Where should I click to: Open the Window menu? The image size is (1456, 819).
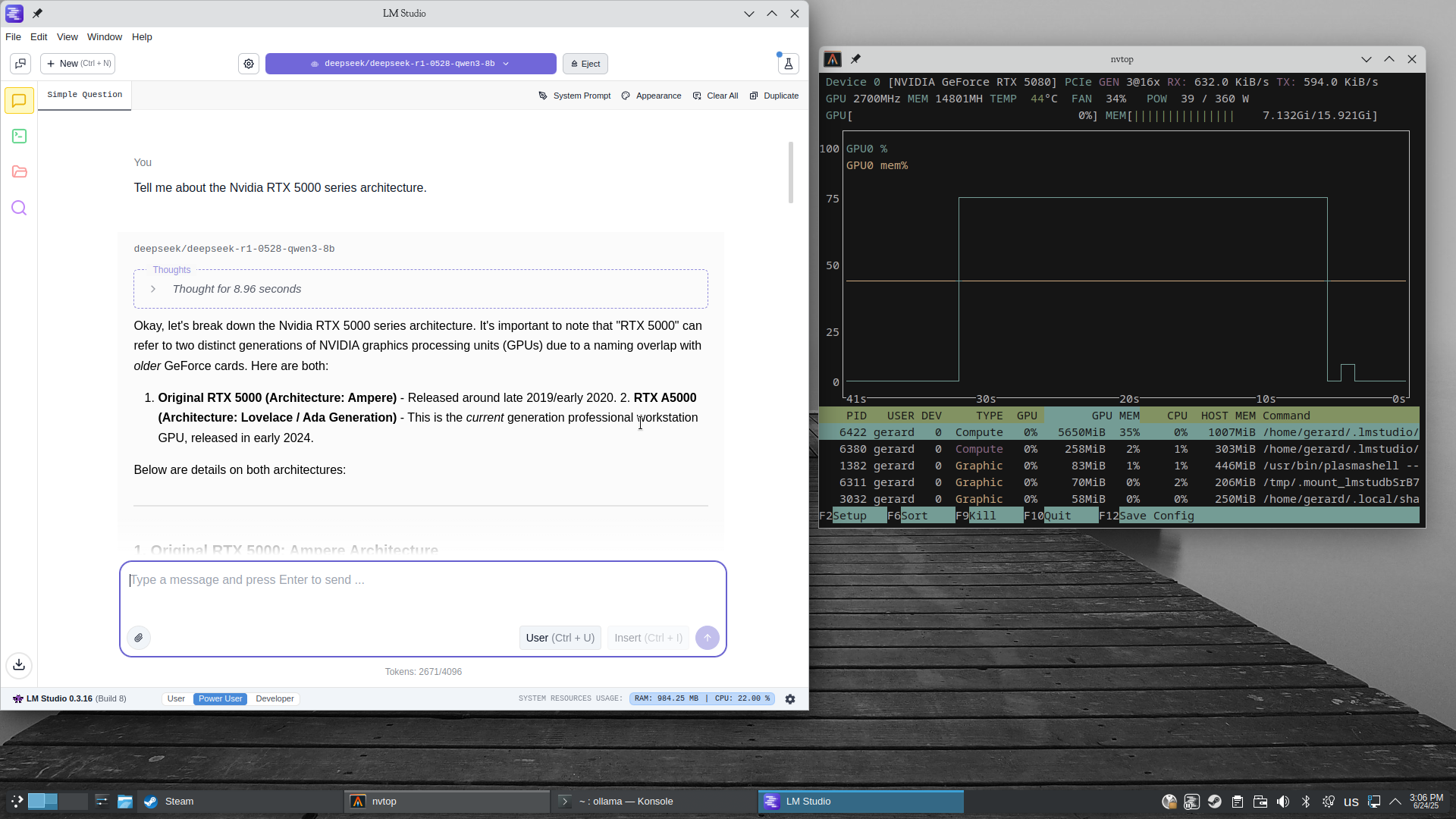105,36
